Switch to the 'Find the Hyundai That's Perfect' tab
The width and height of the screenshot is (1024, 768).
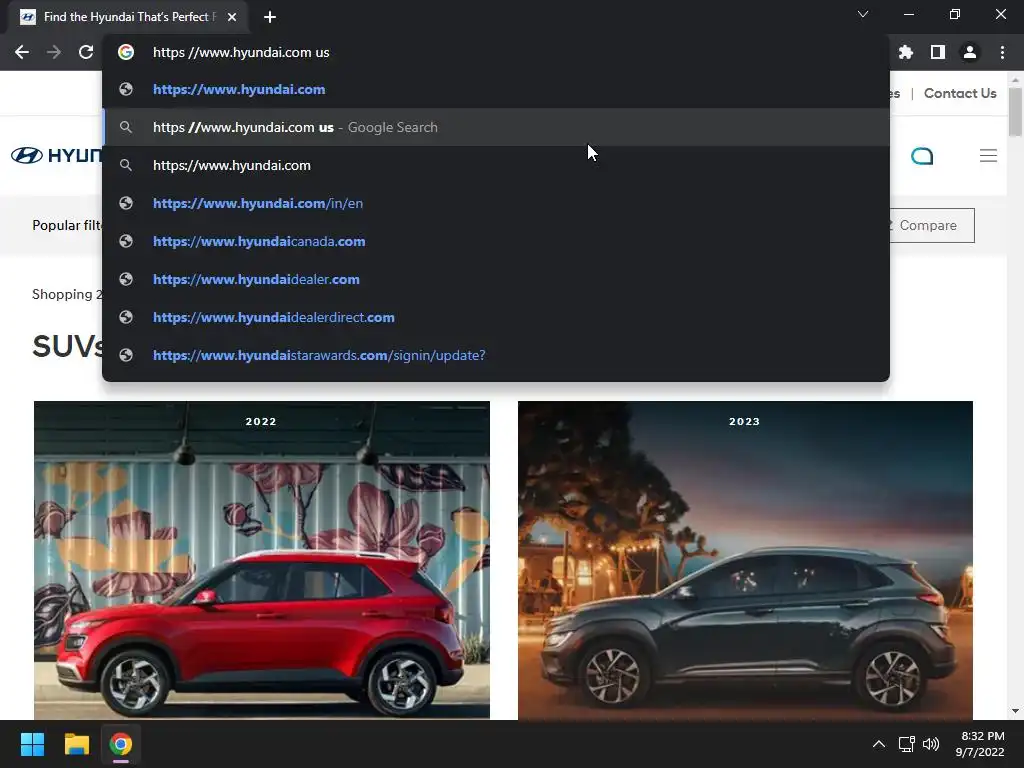click(128, 17)
